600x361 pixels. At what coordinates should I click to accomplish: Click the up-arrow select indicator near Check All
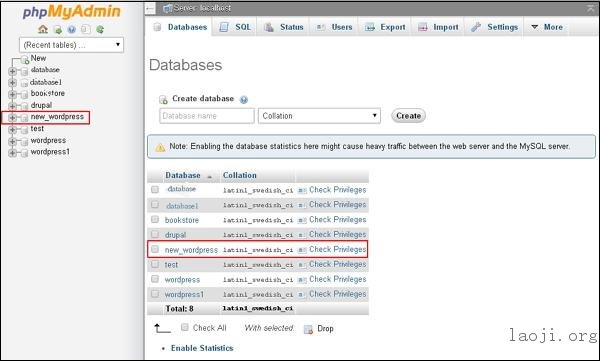click(x=162, y=328)
